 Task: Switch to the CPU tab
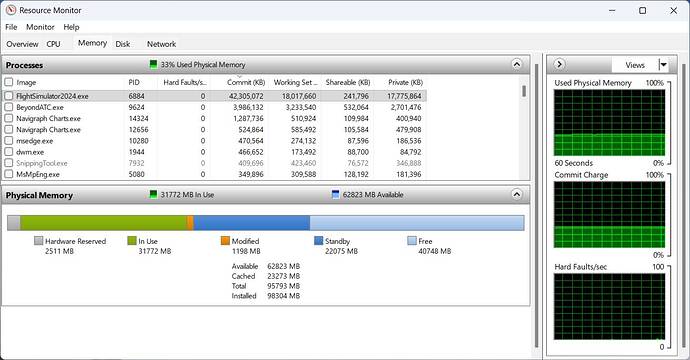[53, 44]
